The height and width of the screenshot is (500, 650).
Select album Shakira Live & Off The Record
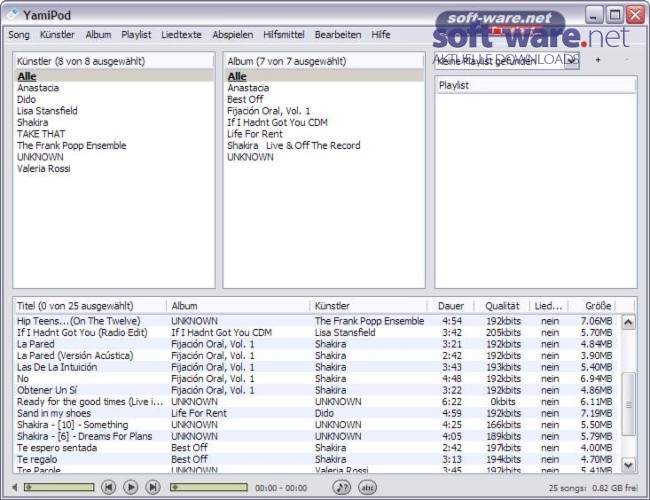324,146
